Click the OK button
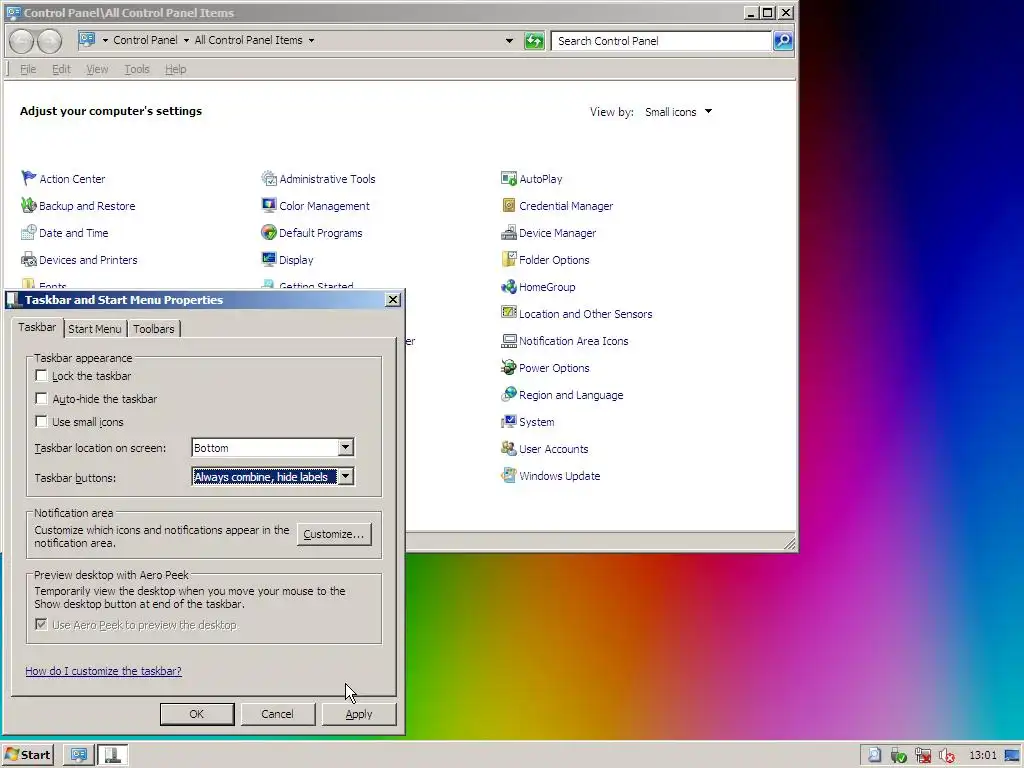 click(197, 714)
